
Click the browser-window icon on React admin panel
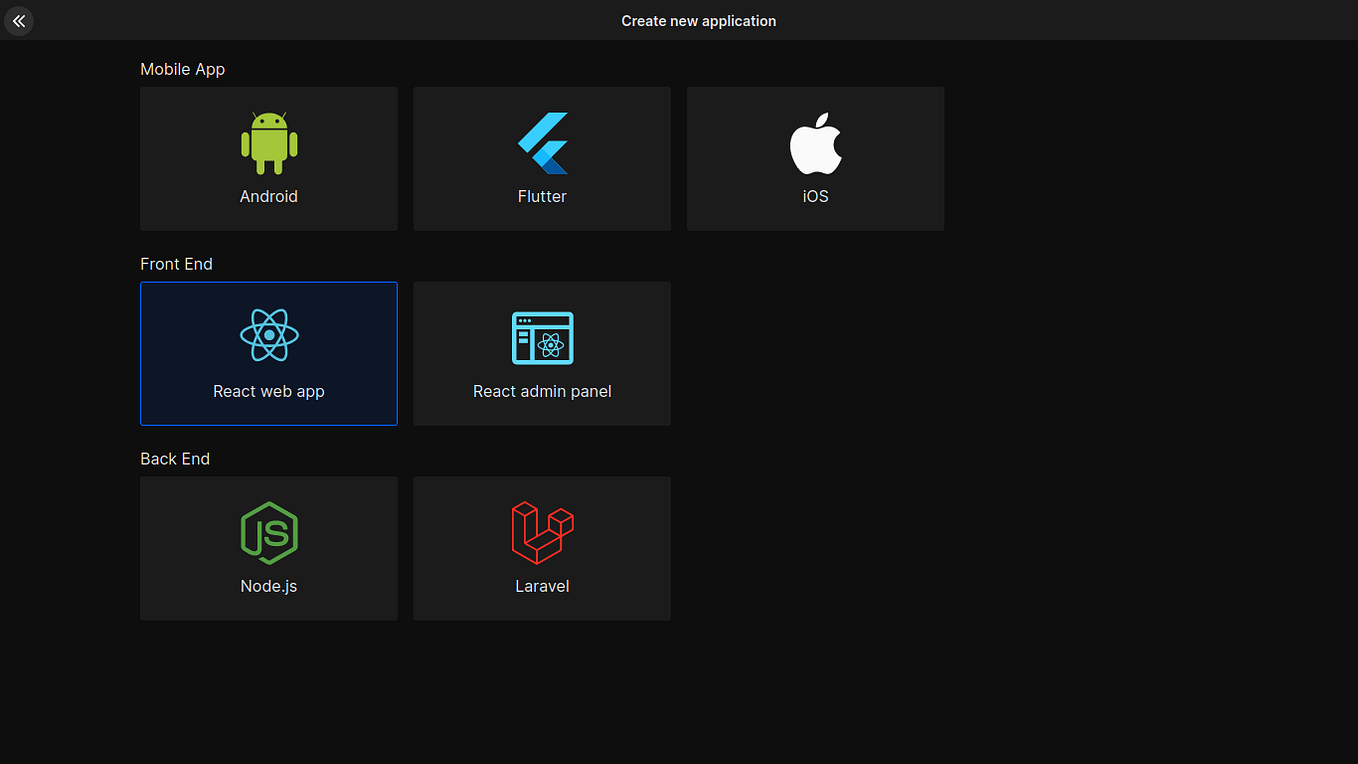point(542,338)
